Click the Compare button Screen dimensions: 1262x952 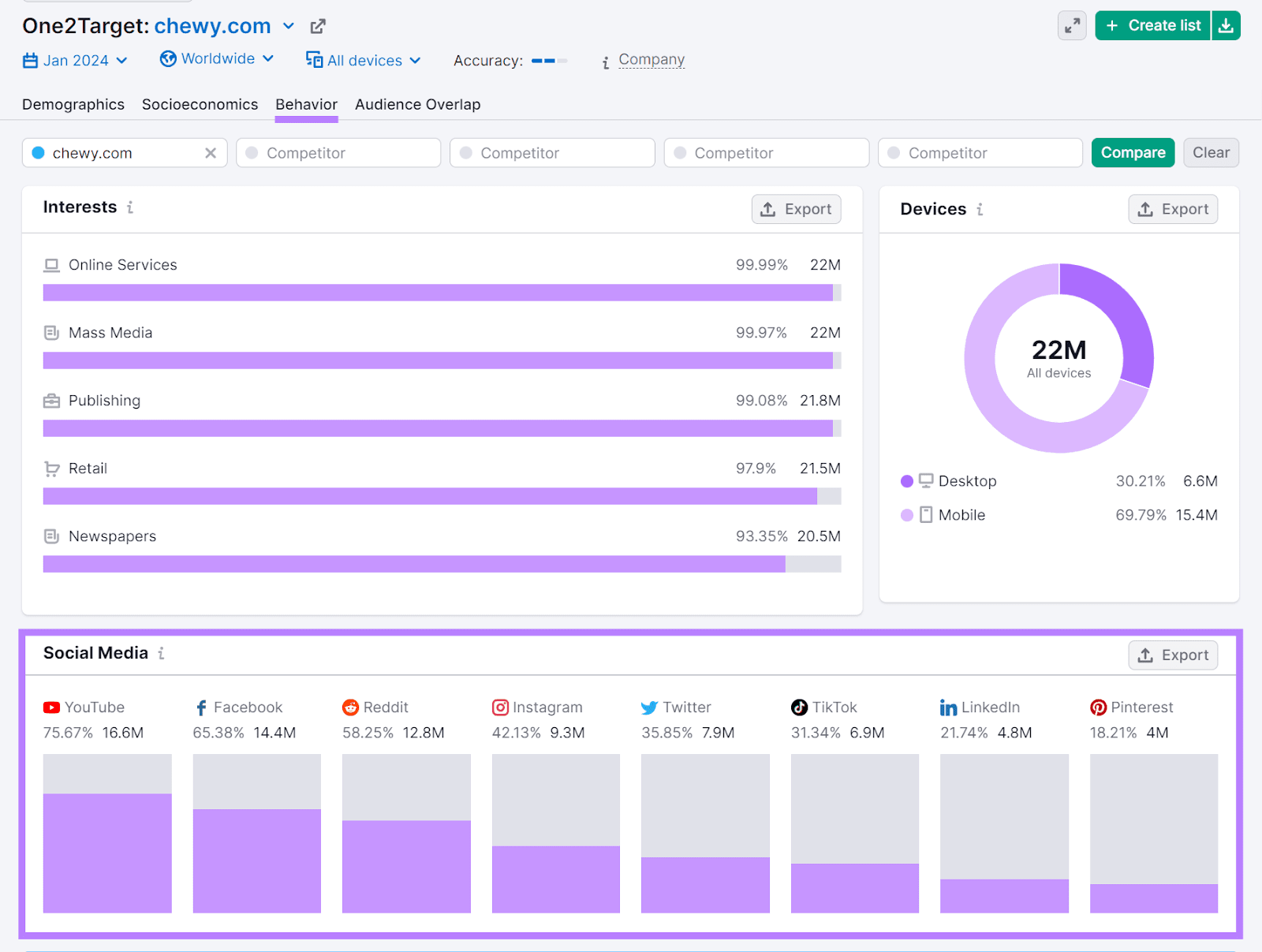(1133, 152)
